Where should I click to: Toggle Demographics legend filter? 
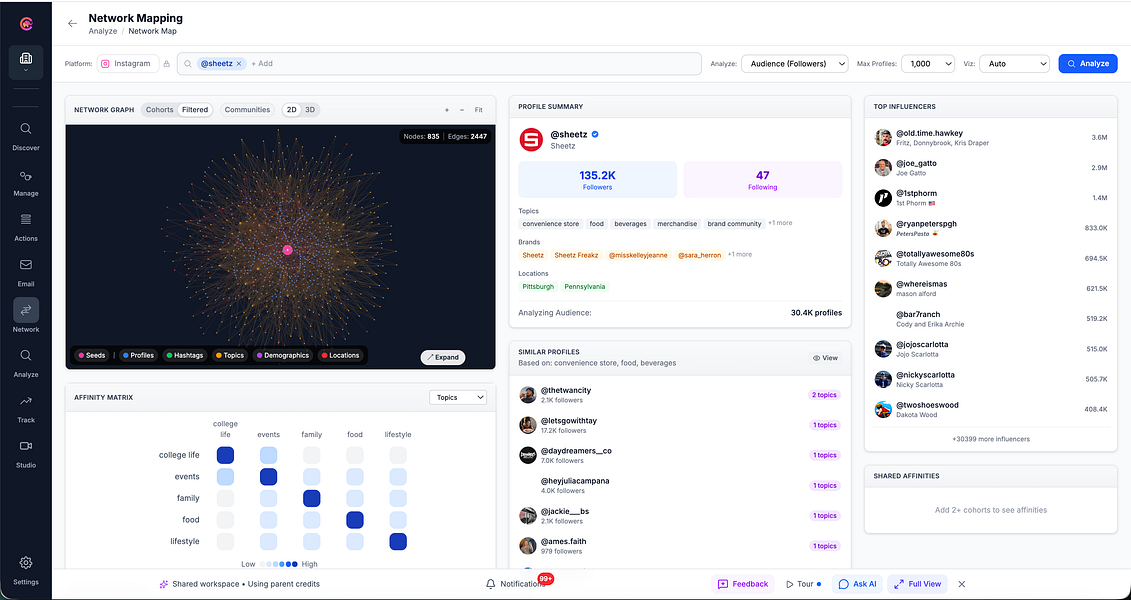pos(283,356)
